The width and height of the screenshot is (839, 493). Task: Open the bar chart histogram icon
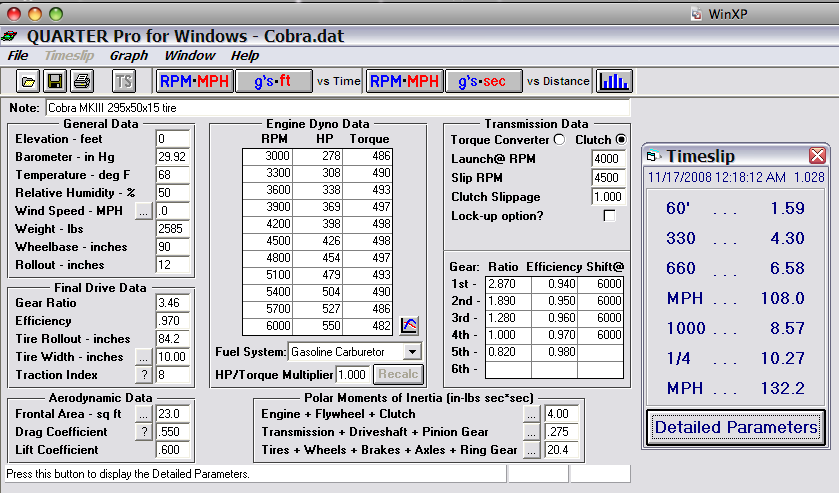click(x=614, y=81)
